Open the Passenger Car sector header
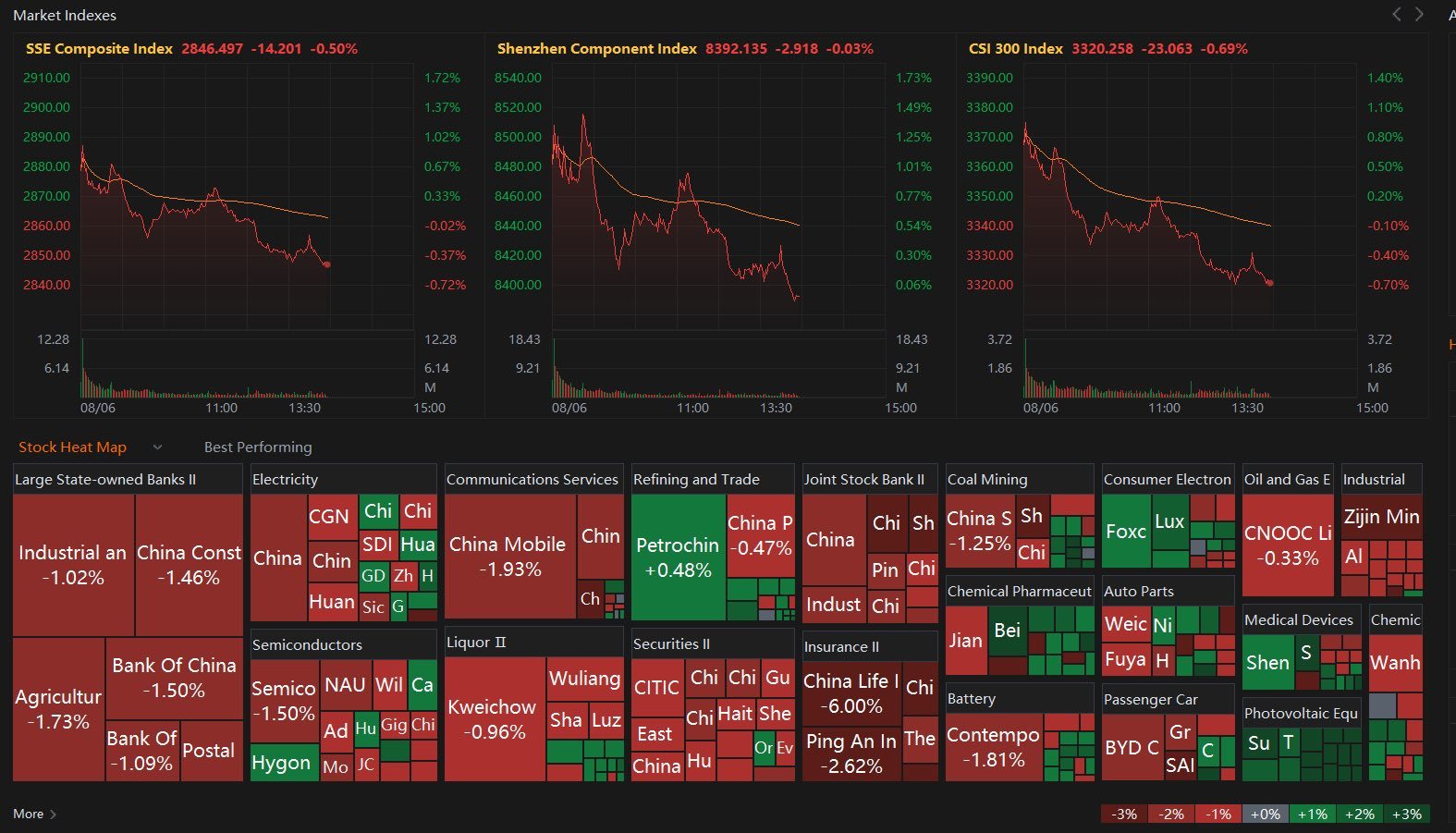The image size is (1456, 833). coord(1168,699)
